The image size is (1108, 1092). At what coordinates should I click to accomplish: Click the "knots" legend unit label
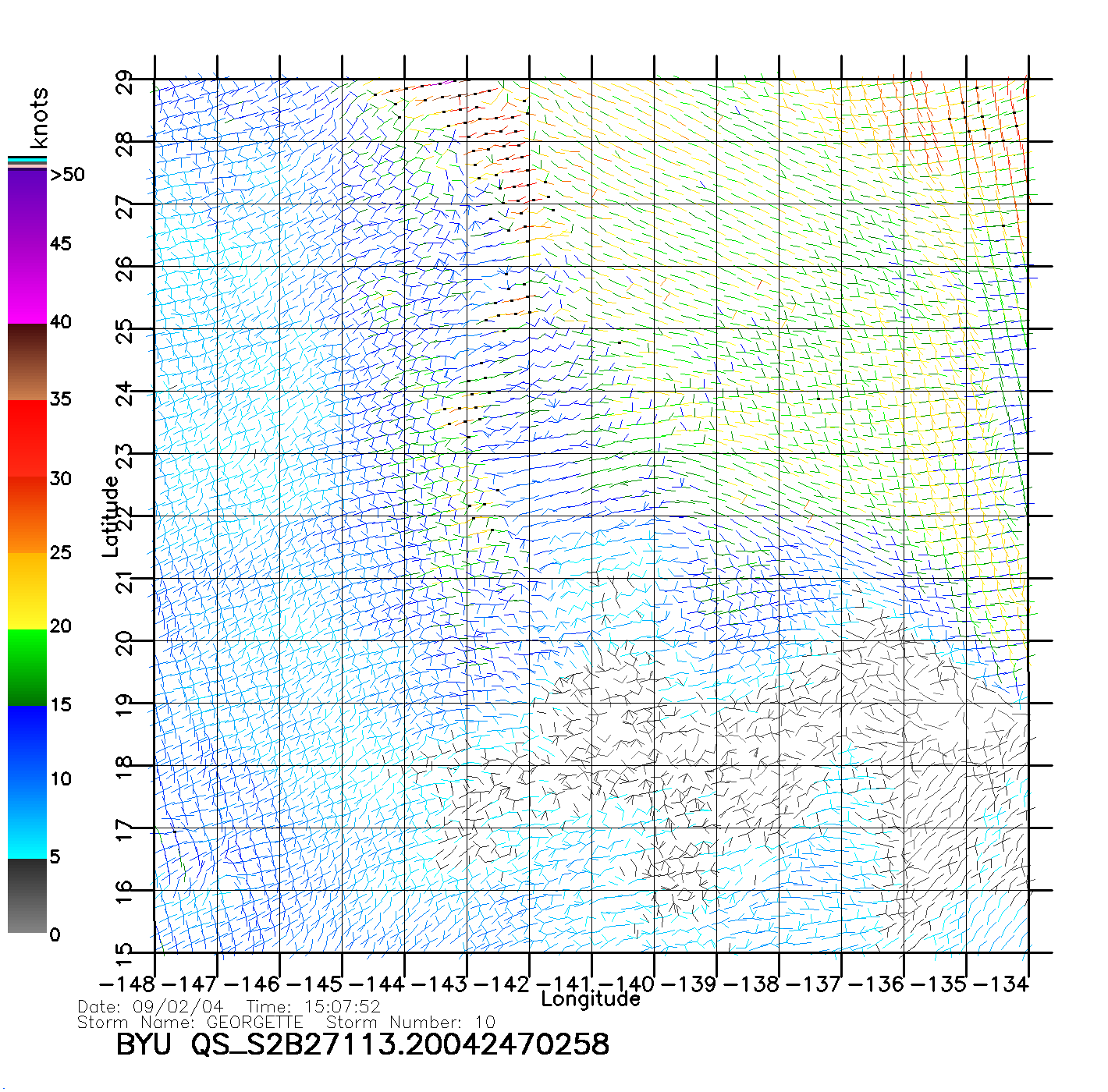tap(39, 118)
